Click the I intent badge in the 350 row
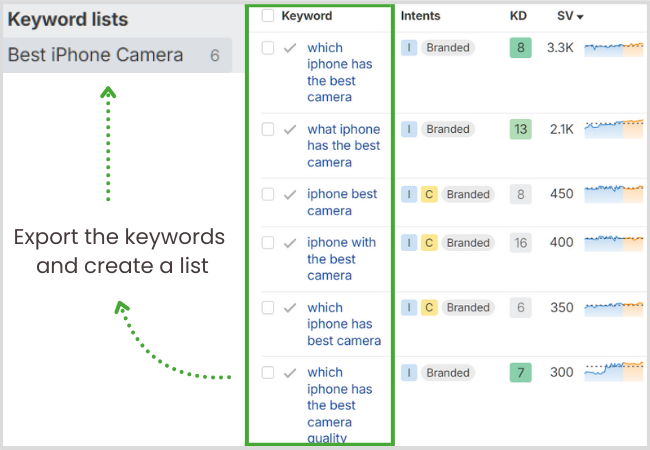This screenshot has height=450, width=650. pos(409,307)
